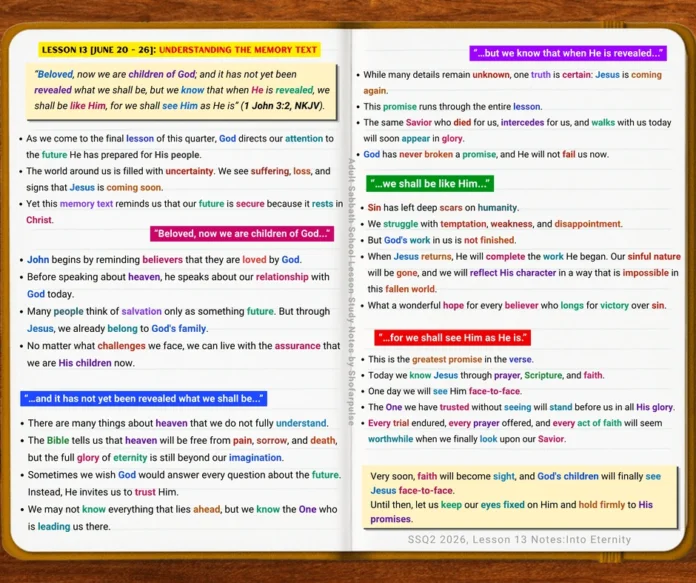Select the "(1 John 3:2, NKJV)" citation
The height and width of the screenshot is (583, 696).
[x=282, y=106]
